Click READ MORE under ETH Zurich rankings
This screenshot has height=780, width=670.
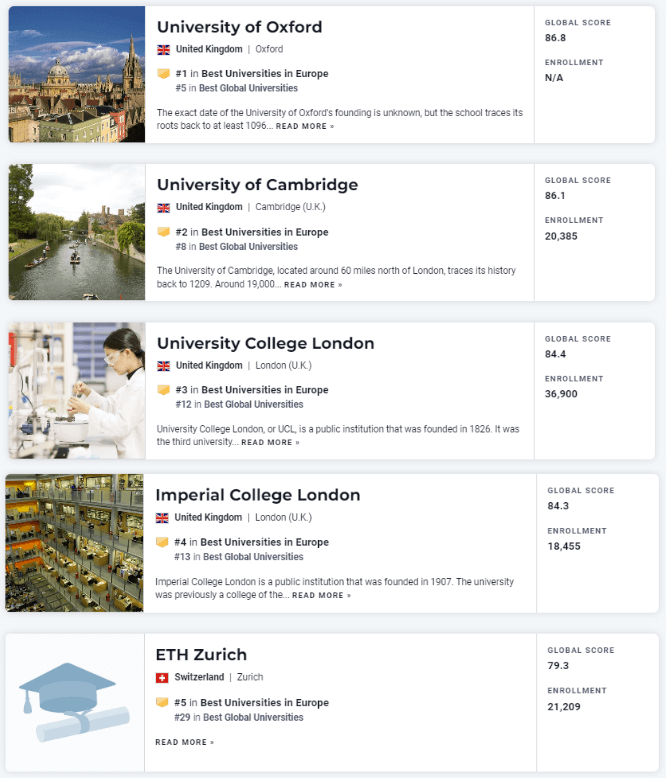click(x=184, y=742)
